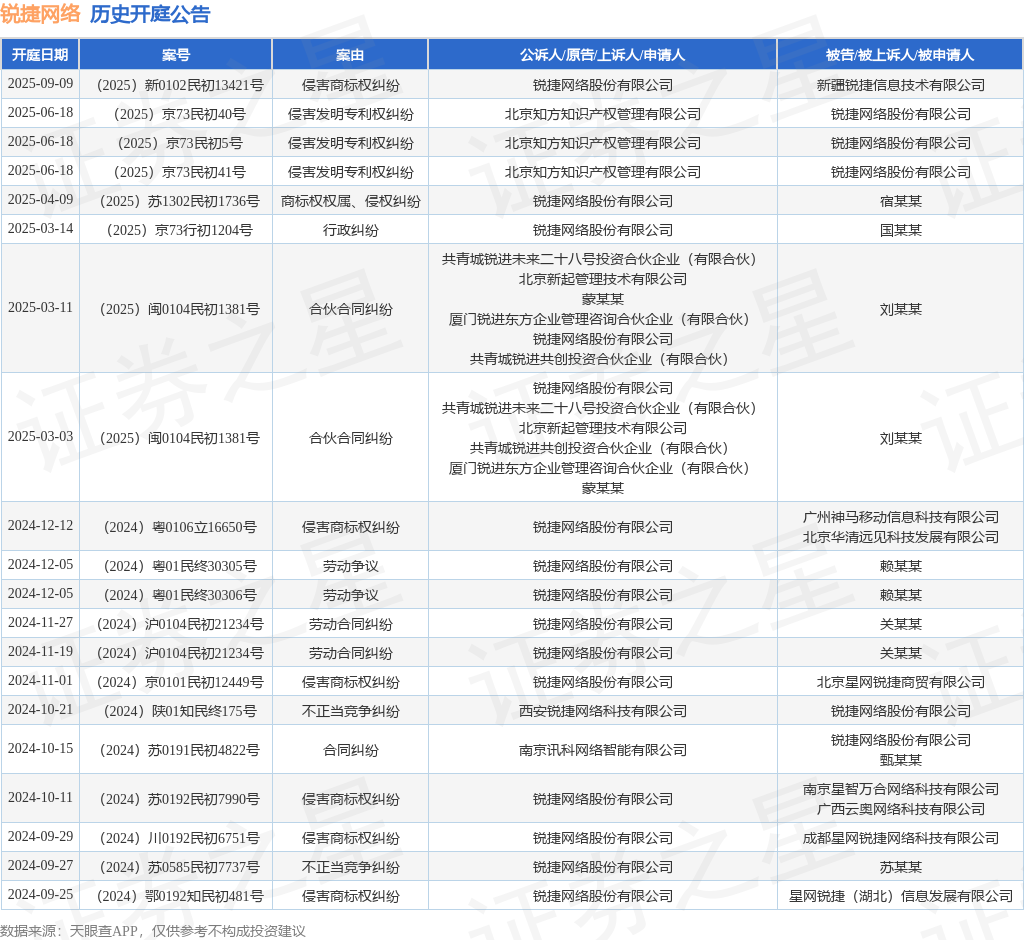1024x940 pixels.
Task: Click defendant 广州神马移动信息科技有限公司
Action: click(901, 517)
